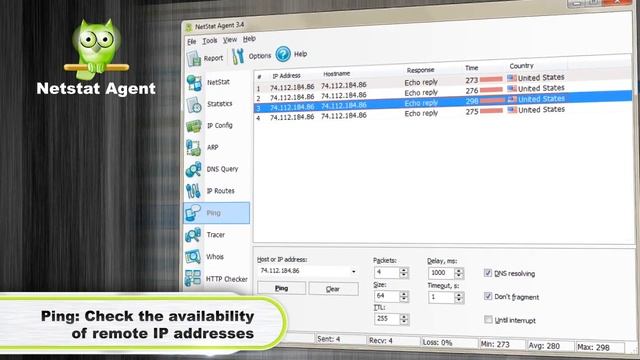
Task: Open the Help menu
Action: tap(249, 39)
